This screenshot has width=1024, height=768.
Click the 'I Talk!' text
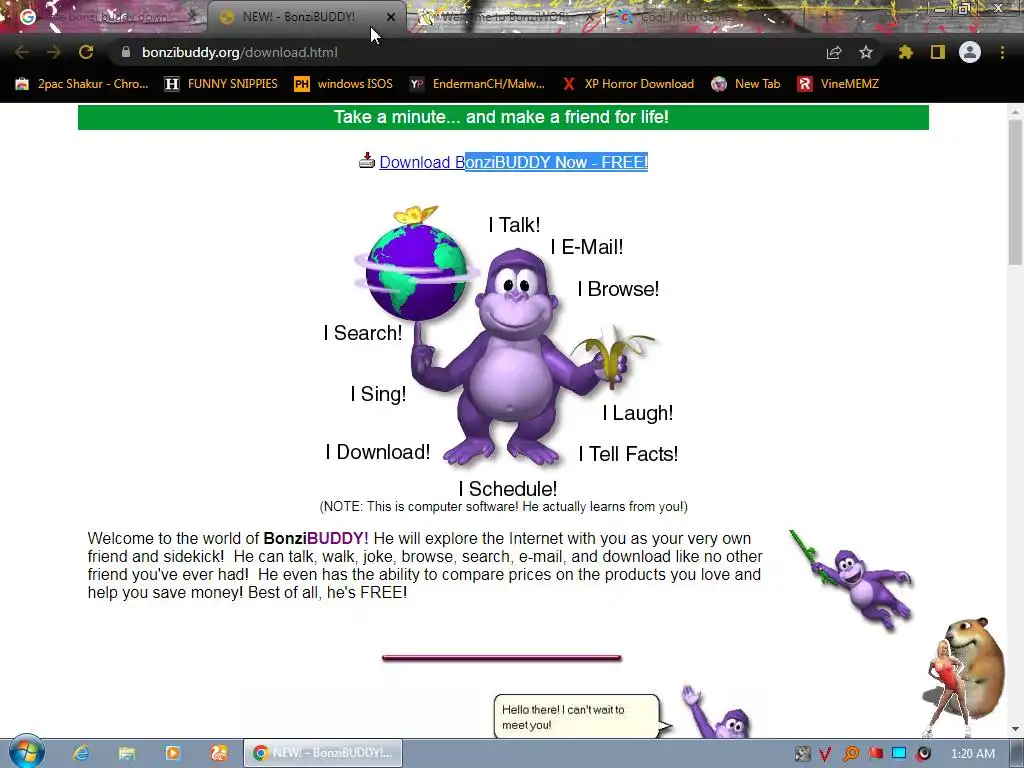[x=515, y=225]
